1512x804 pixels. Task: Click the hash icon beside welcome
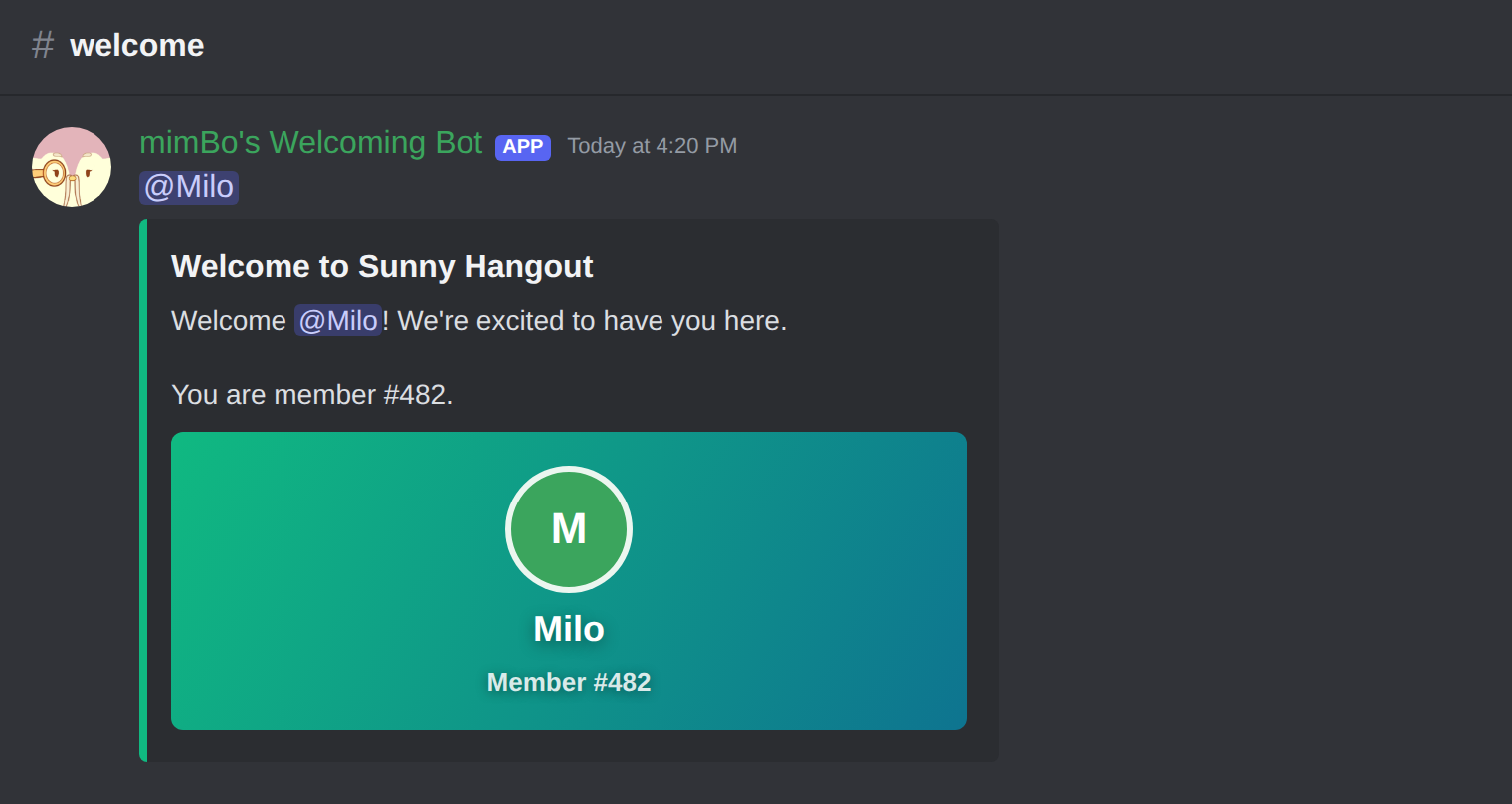pos(43,45)
